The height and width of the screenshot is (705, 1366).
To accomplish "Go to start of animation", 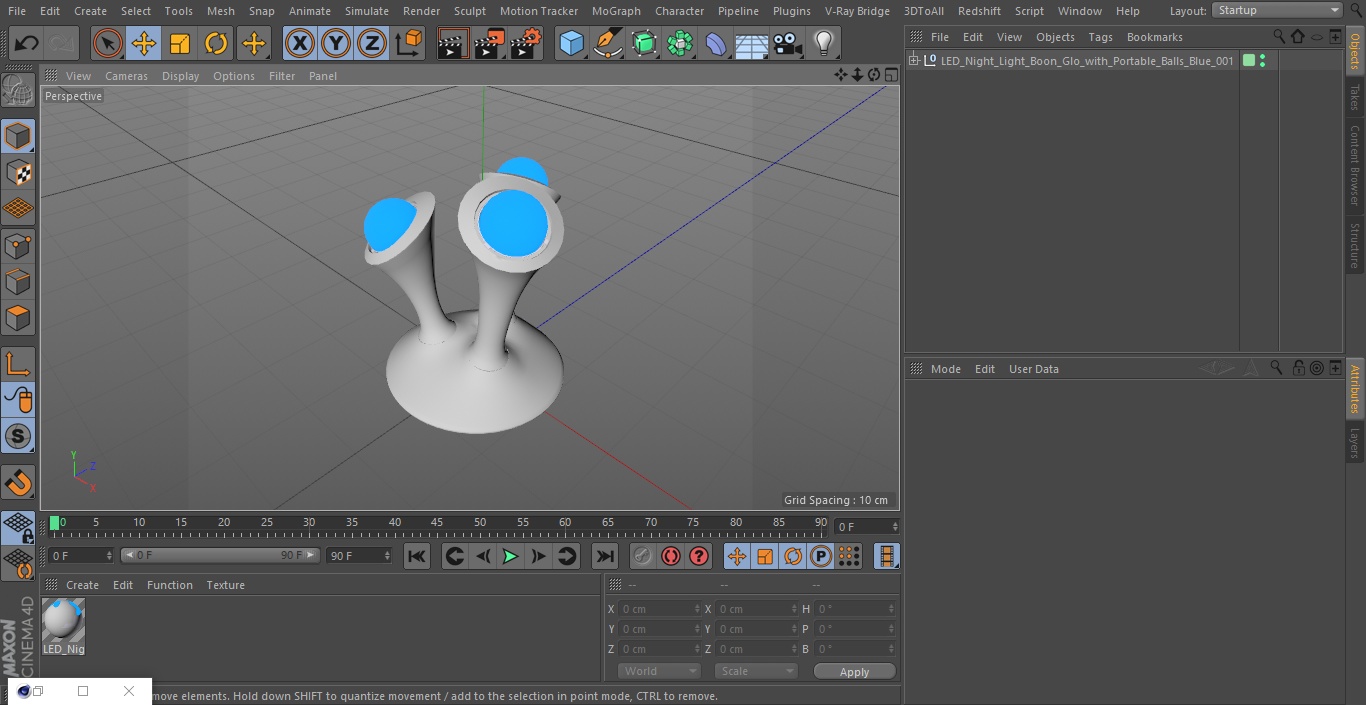I will [417, 556].
